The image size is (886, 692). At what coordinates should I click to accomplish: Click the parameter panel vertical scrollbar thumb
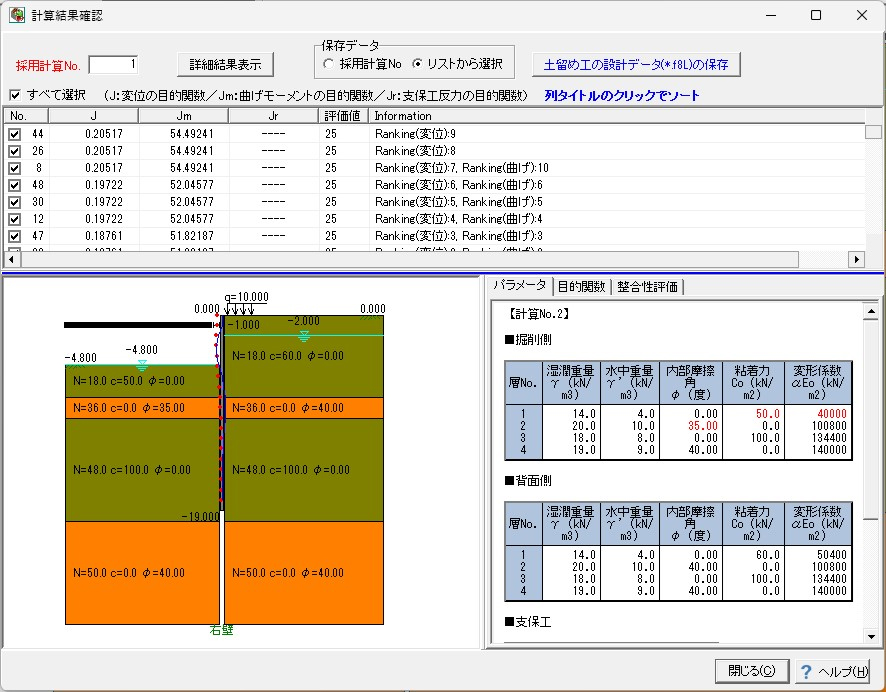871,419
